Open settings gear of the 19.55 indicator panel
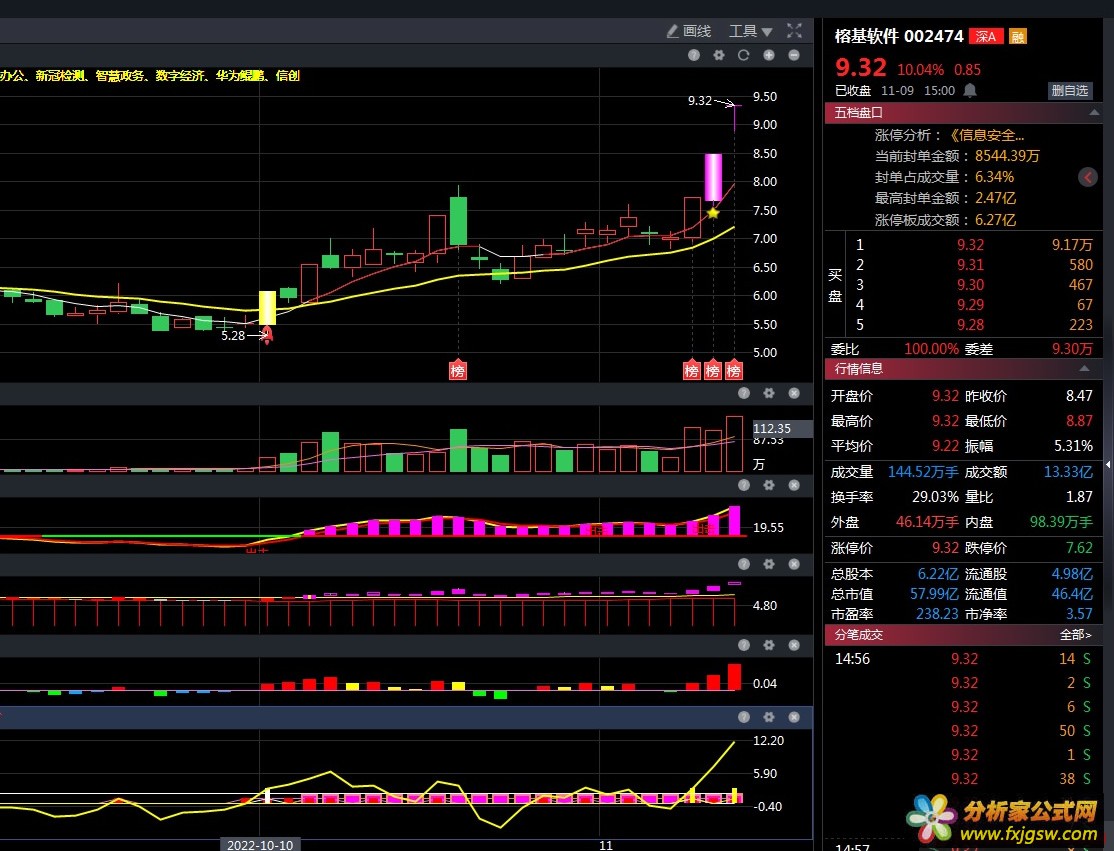This screenshot has width=1114, height=851. tap(769, 484)
